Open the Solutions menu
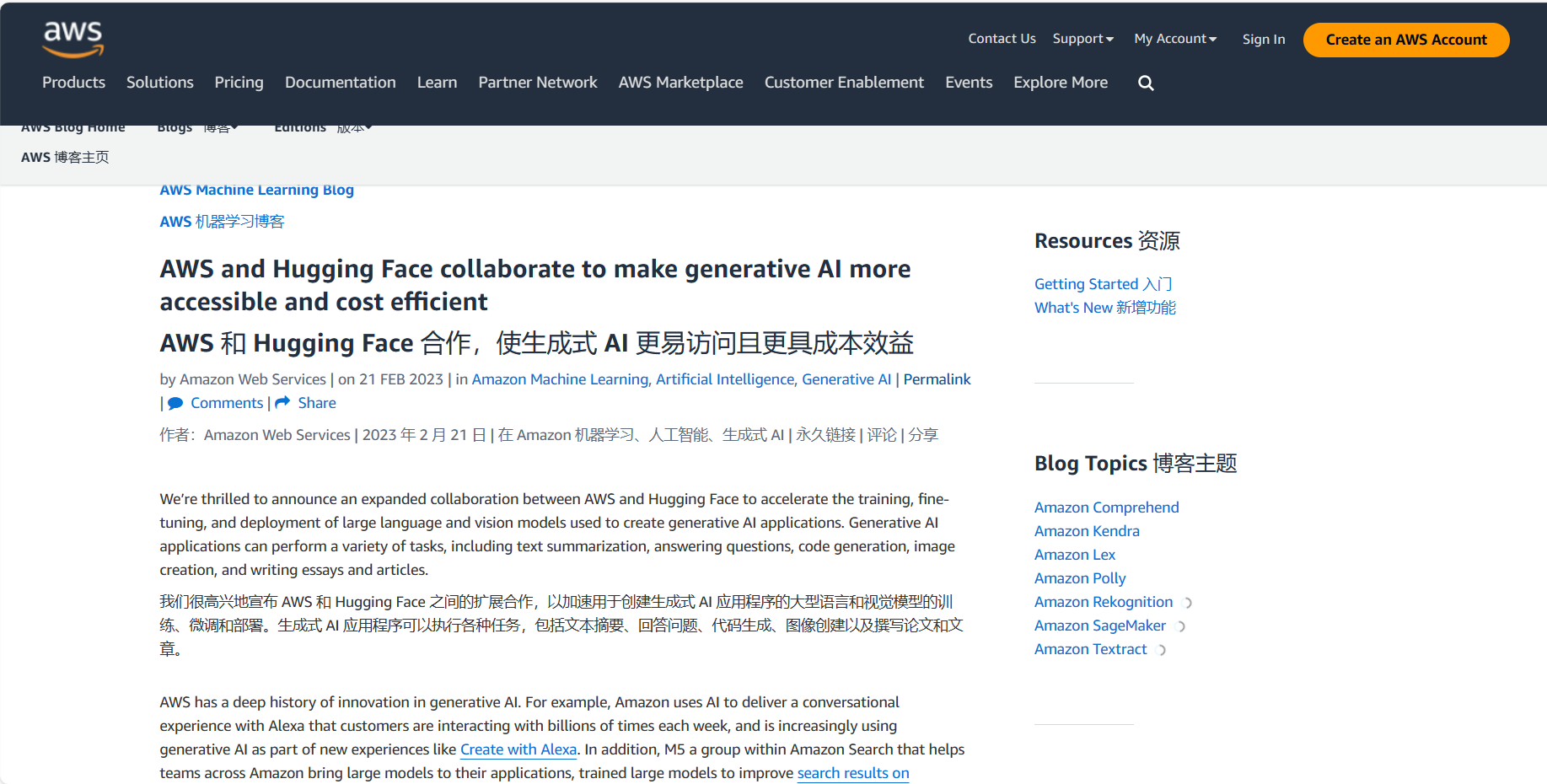The image size is (1547, 784). click(x=160, y=83)
